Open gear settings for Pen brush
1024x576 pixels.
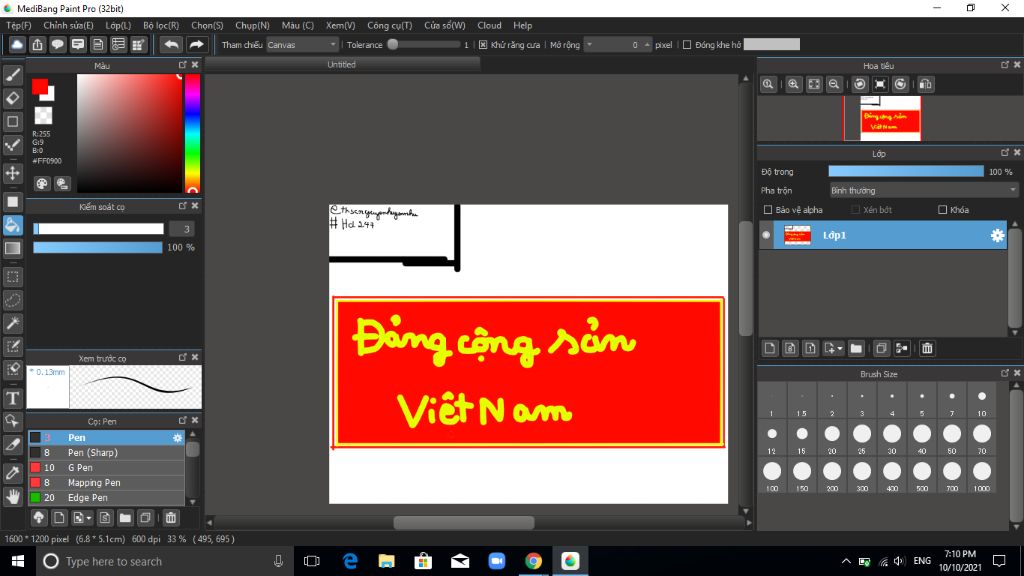[178, 438]
